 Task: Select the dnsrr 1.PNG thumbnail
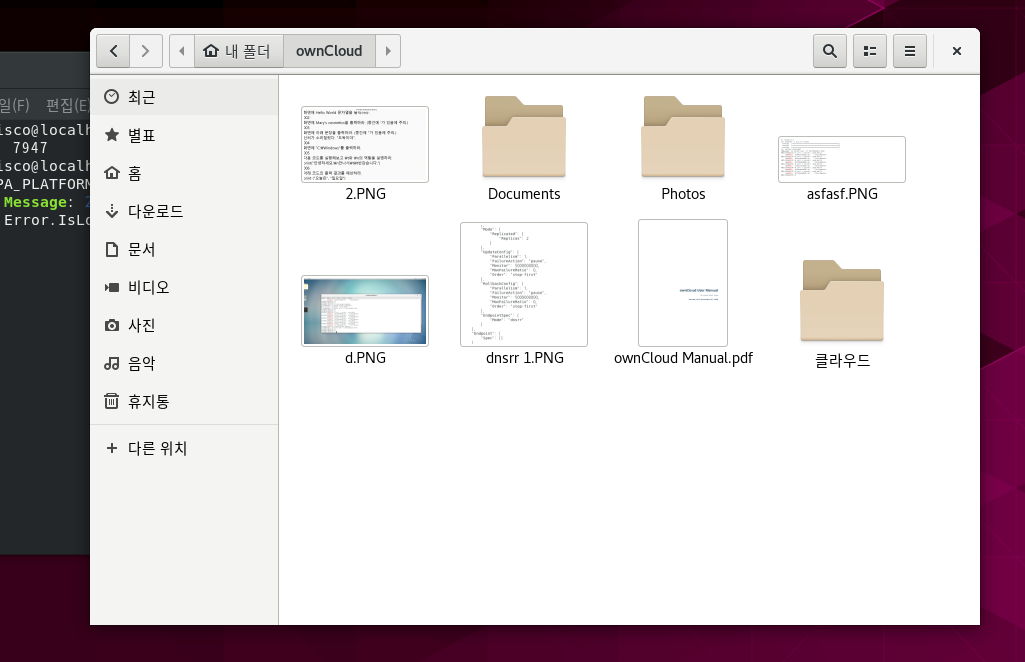pos(524,284)
